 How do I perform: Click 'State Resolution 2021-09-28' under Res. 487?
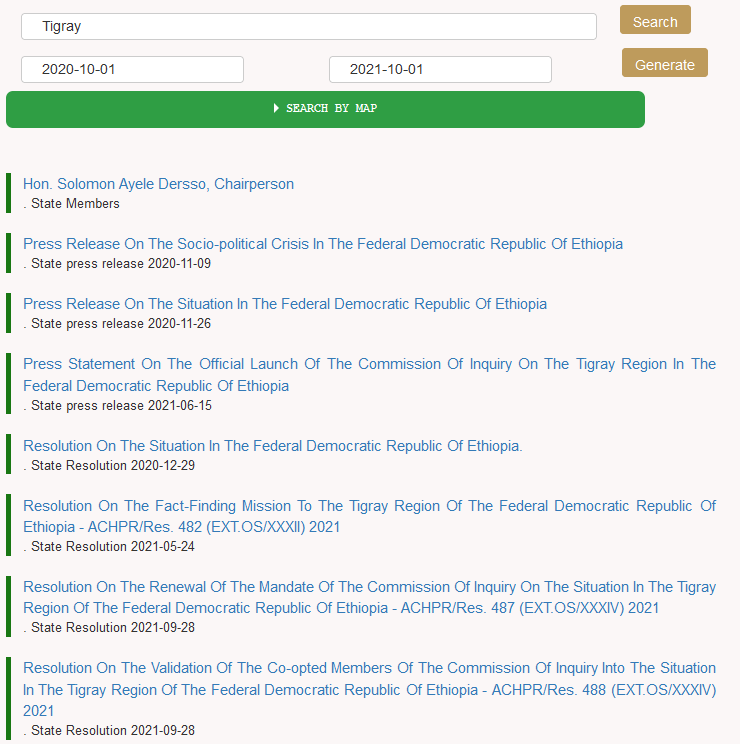coord(113,628)
